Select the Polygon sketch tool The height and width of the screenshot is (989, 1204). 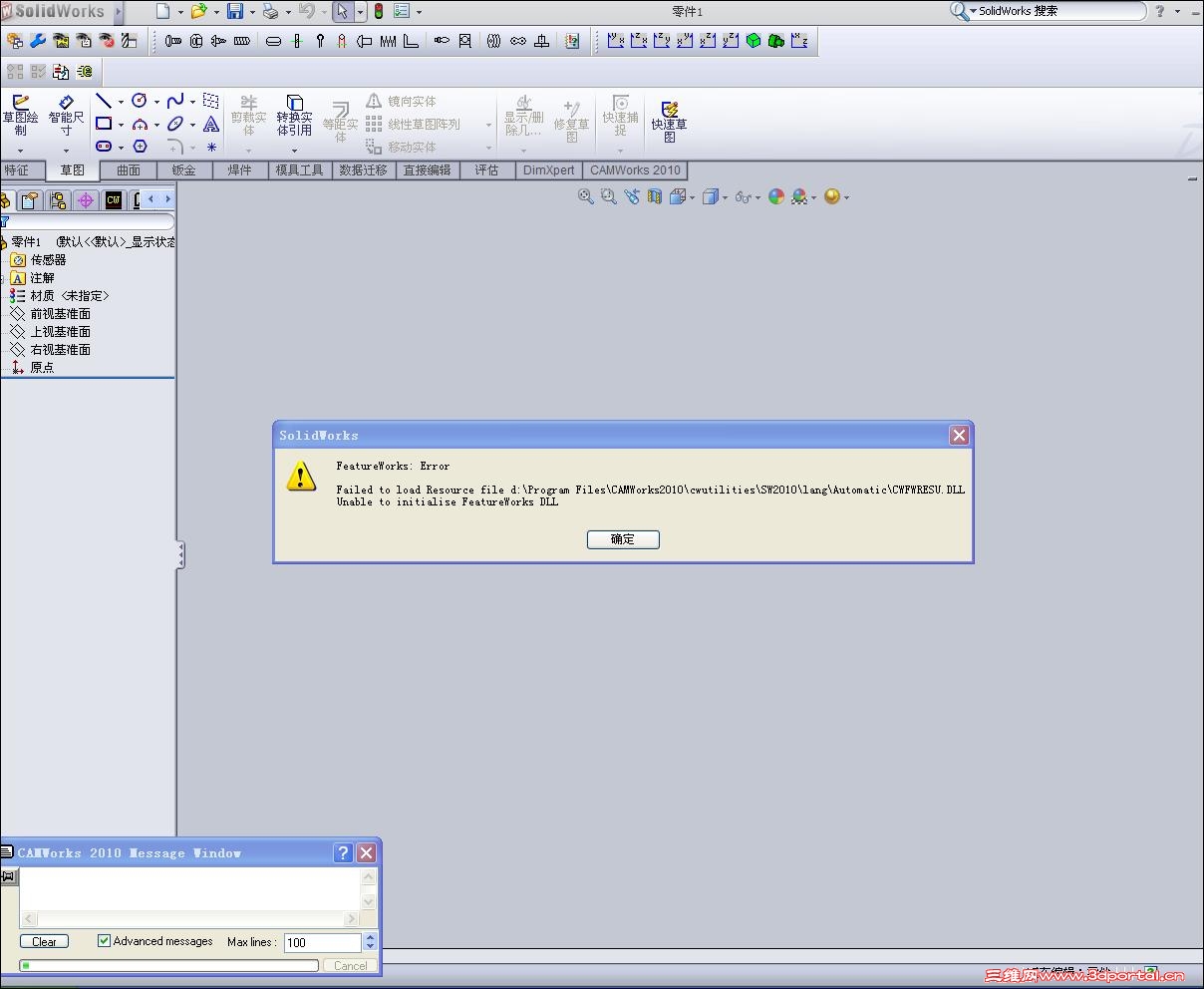pos(140,147)
